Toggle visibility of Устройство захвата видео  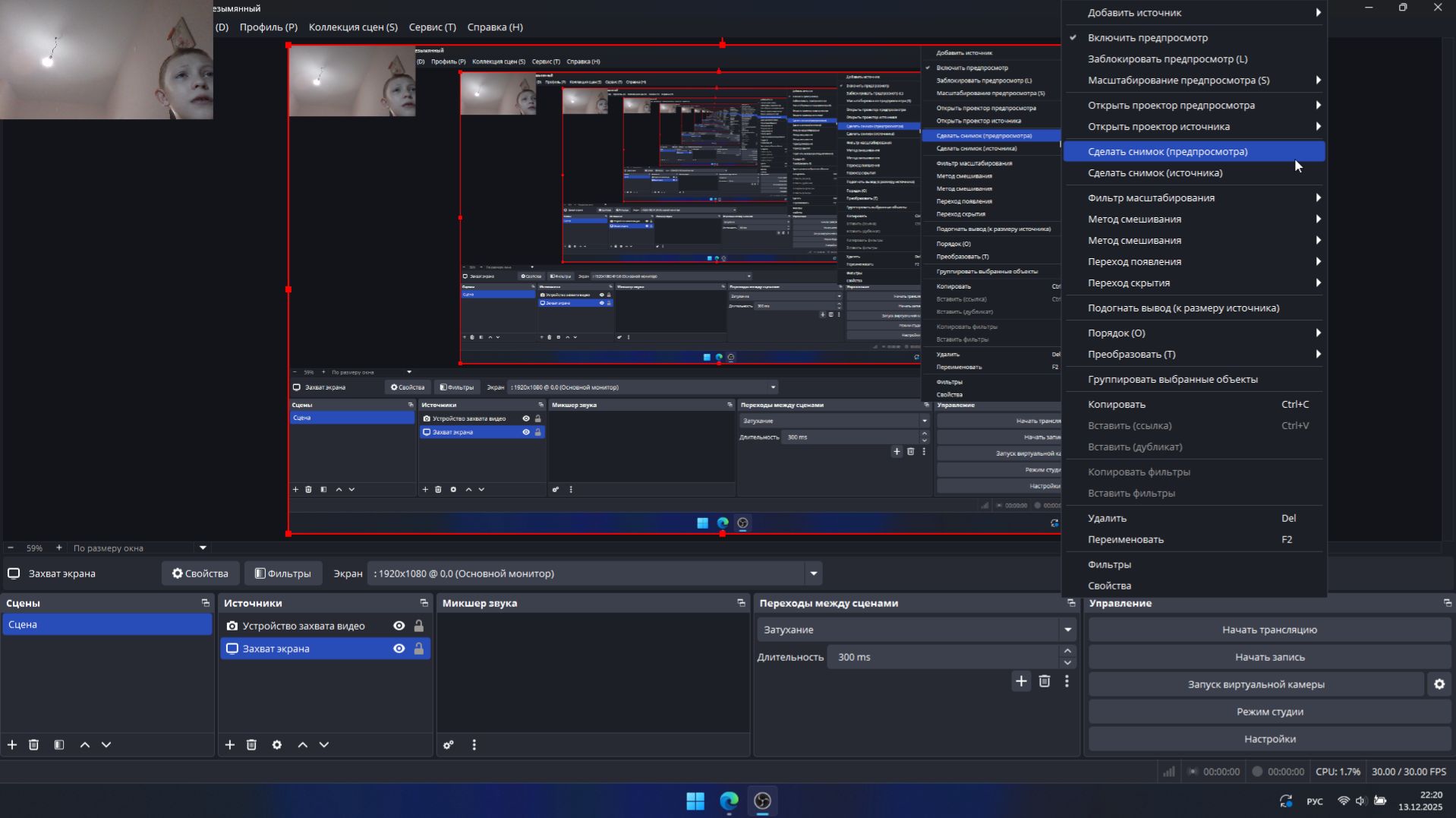coord(399,626)
